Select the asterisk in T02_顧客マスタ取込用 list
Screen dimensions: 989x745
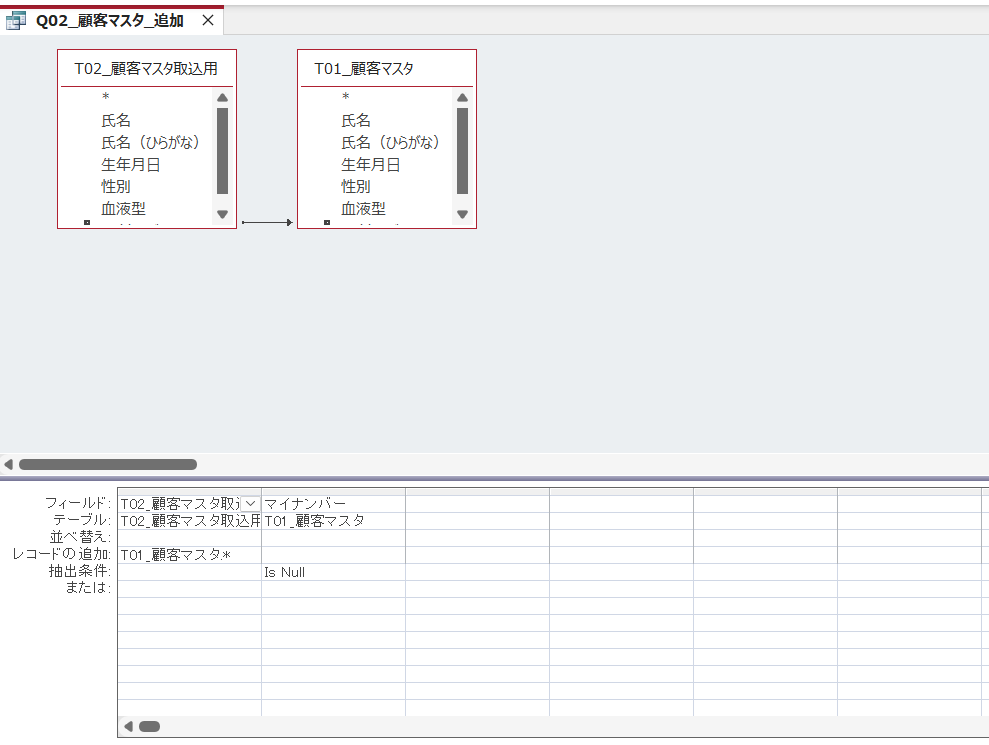tap(105, 97)
